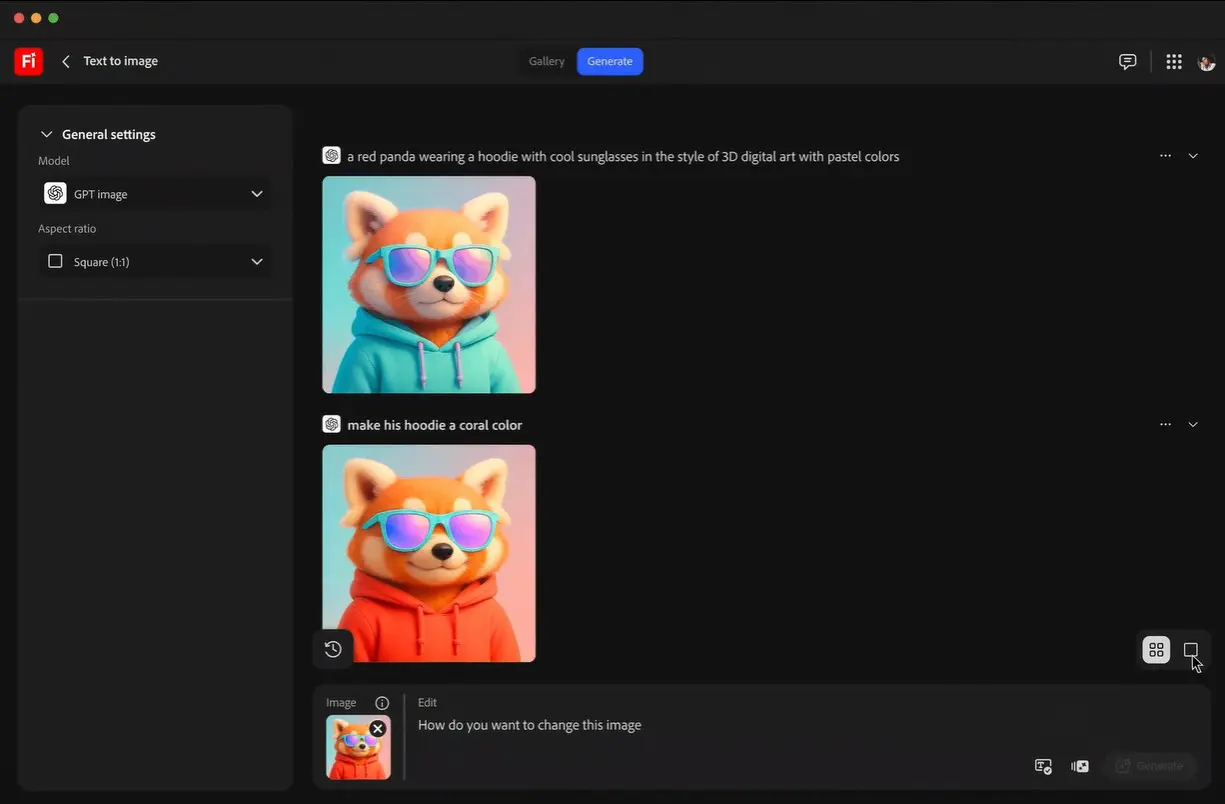The image size is (1225, 804).
Task: Open the GPT image model dropdown
Action: click(x=155, y=194)
